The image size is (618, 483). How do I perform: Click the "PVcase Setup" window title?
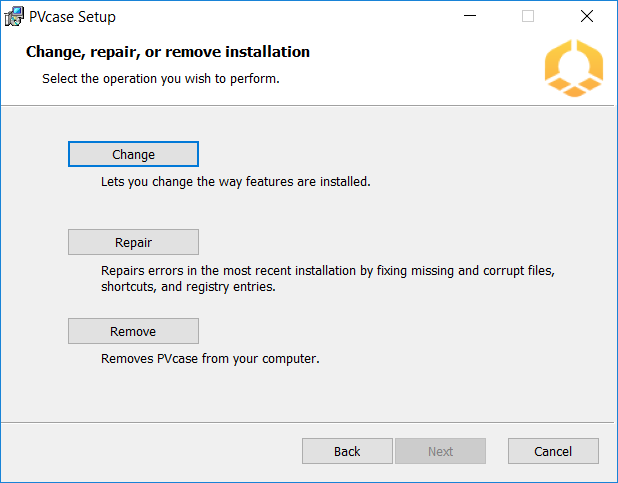[73, 17]
